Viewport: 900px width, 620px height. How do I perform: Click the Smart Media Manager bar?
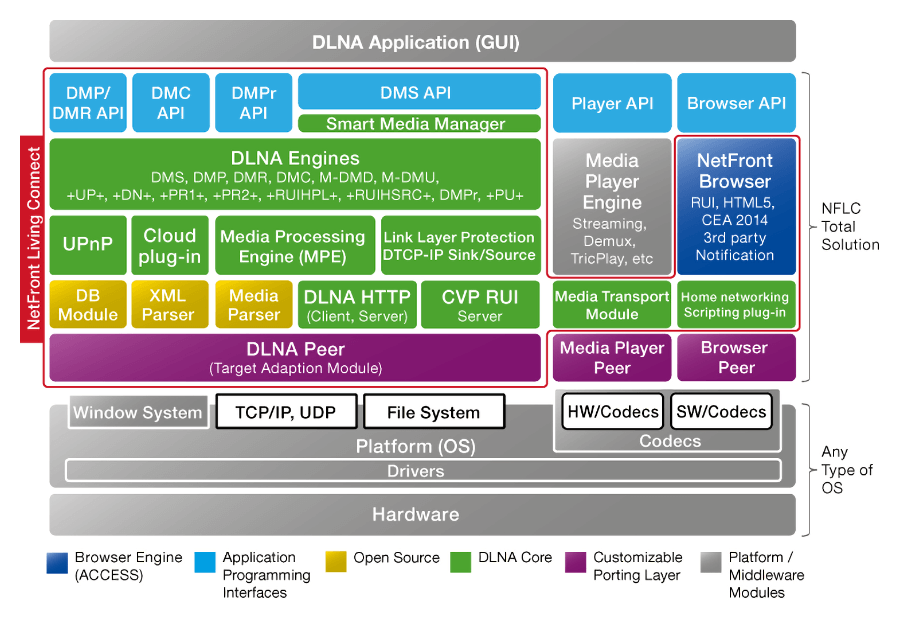pos(419,124)
